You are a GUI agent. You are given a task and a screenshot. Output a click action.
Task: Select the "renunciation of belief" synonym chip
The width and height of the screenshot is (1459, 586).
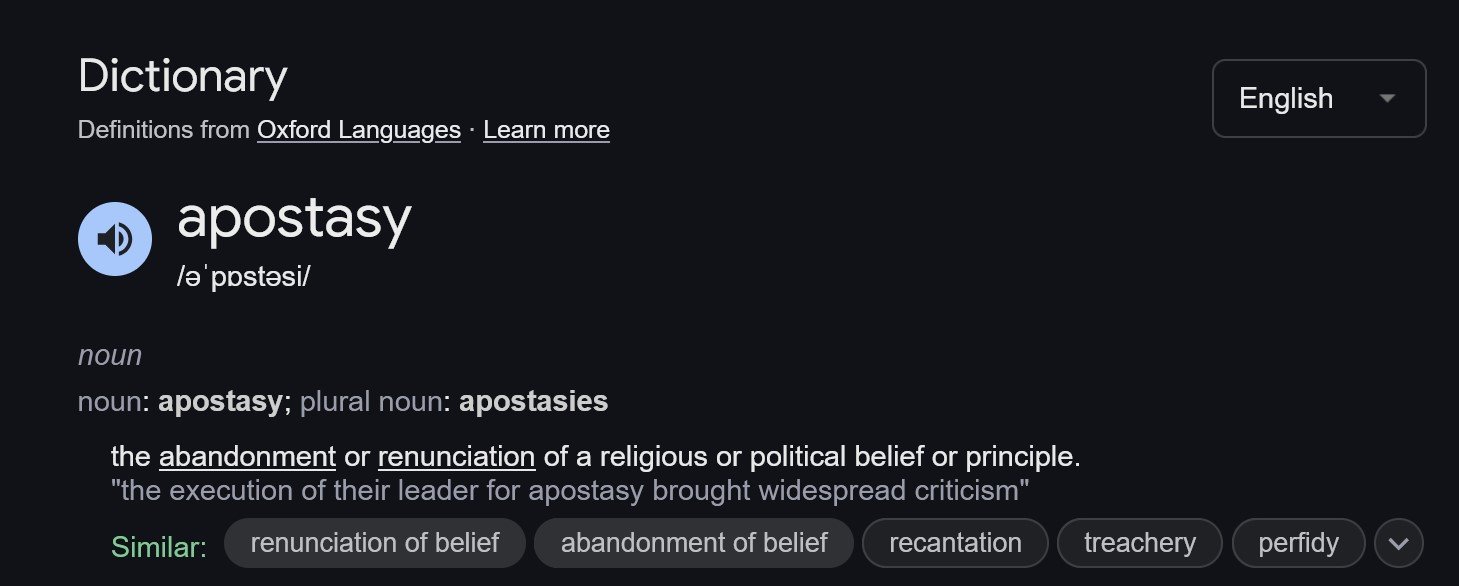(x=374, y=543)
